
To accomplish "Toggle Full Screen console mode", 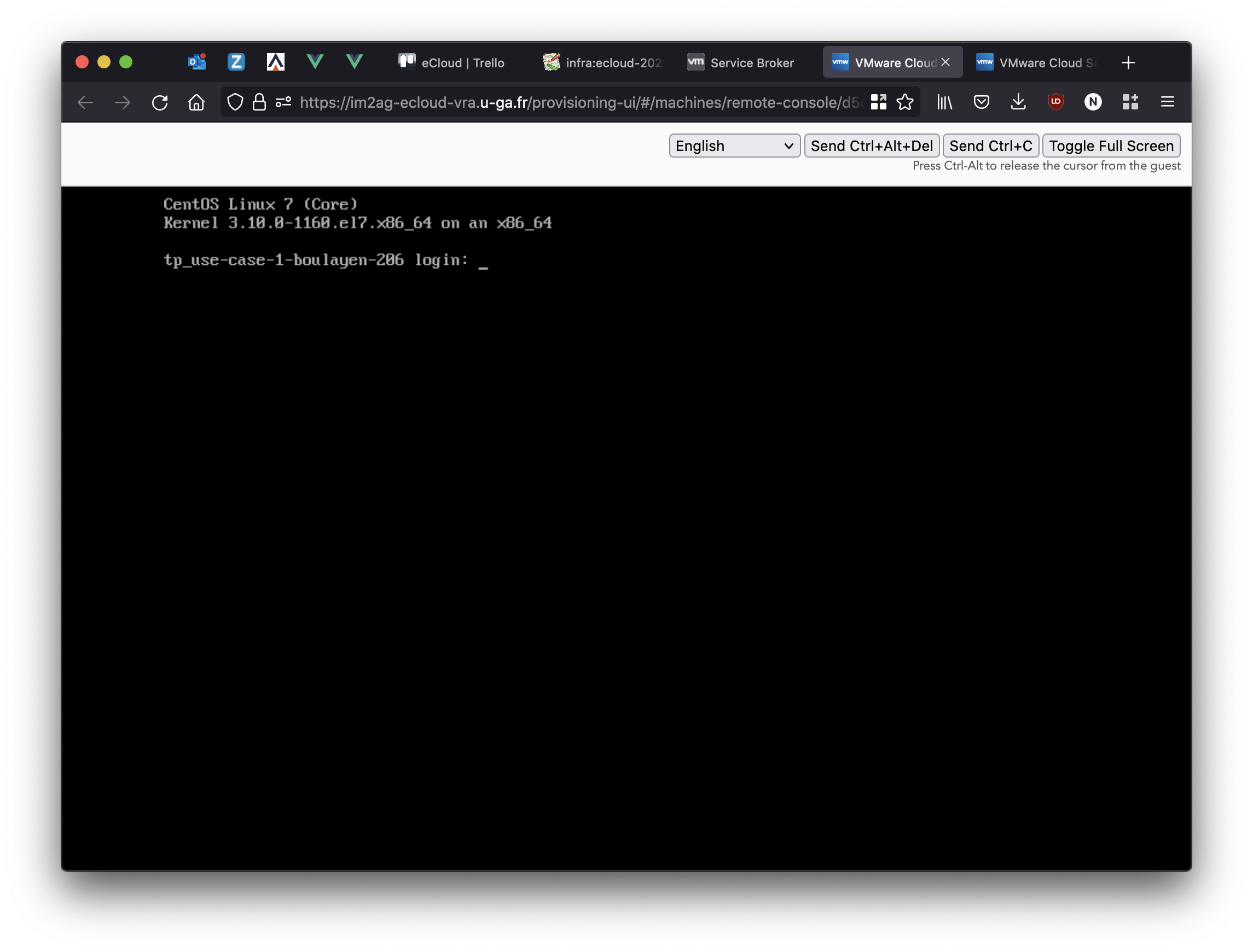I will 1111,146.
